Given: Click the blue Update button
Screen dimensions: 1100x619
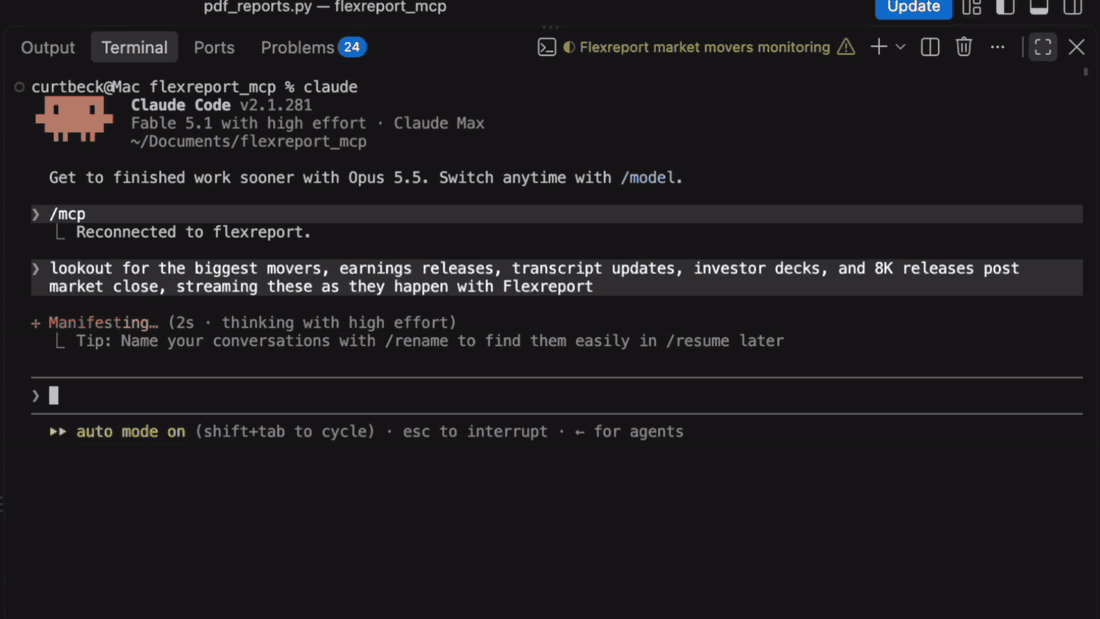Looking at the screenshot, I should pyautogui.click(x=913, y=8).
